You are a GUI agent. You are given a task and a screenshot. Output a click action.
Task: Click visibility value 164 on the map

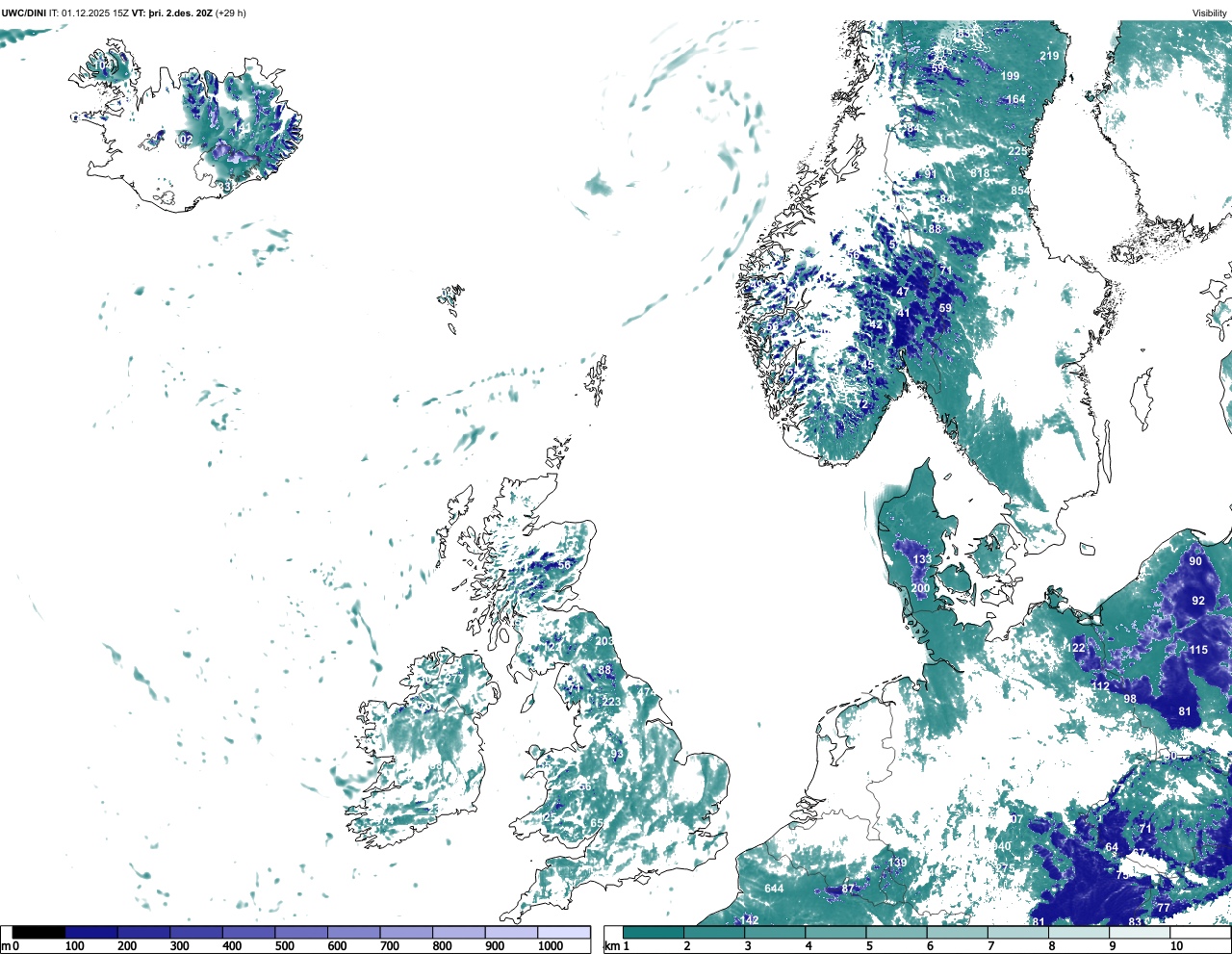pos(1015,100)
